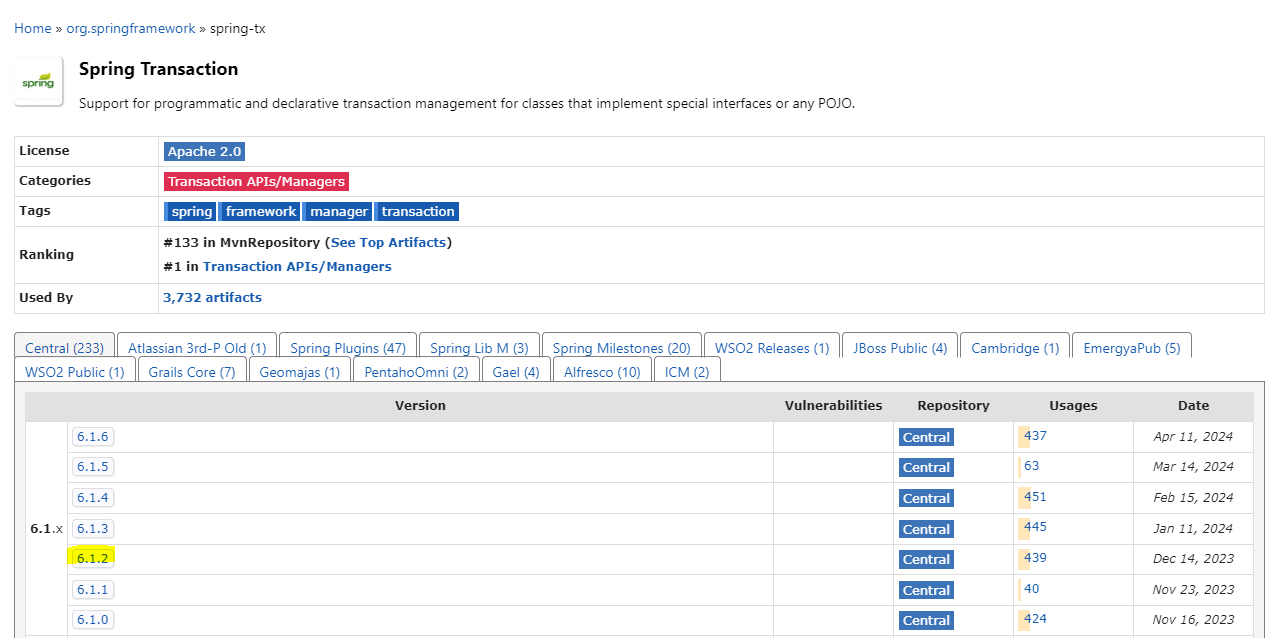1272x638 pixels.
Task: Switch to ICM (2) tab
Action: (x=687, y=372)
